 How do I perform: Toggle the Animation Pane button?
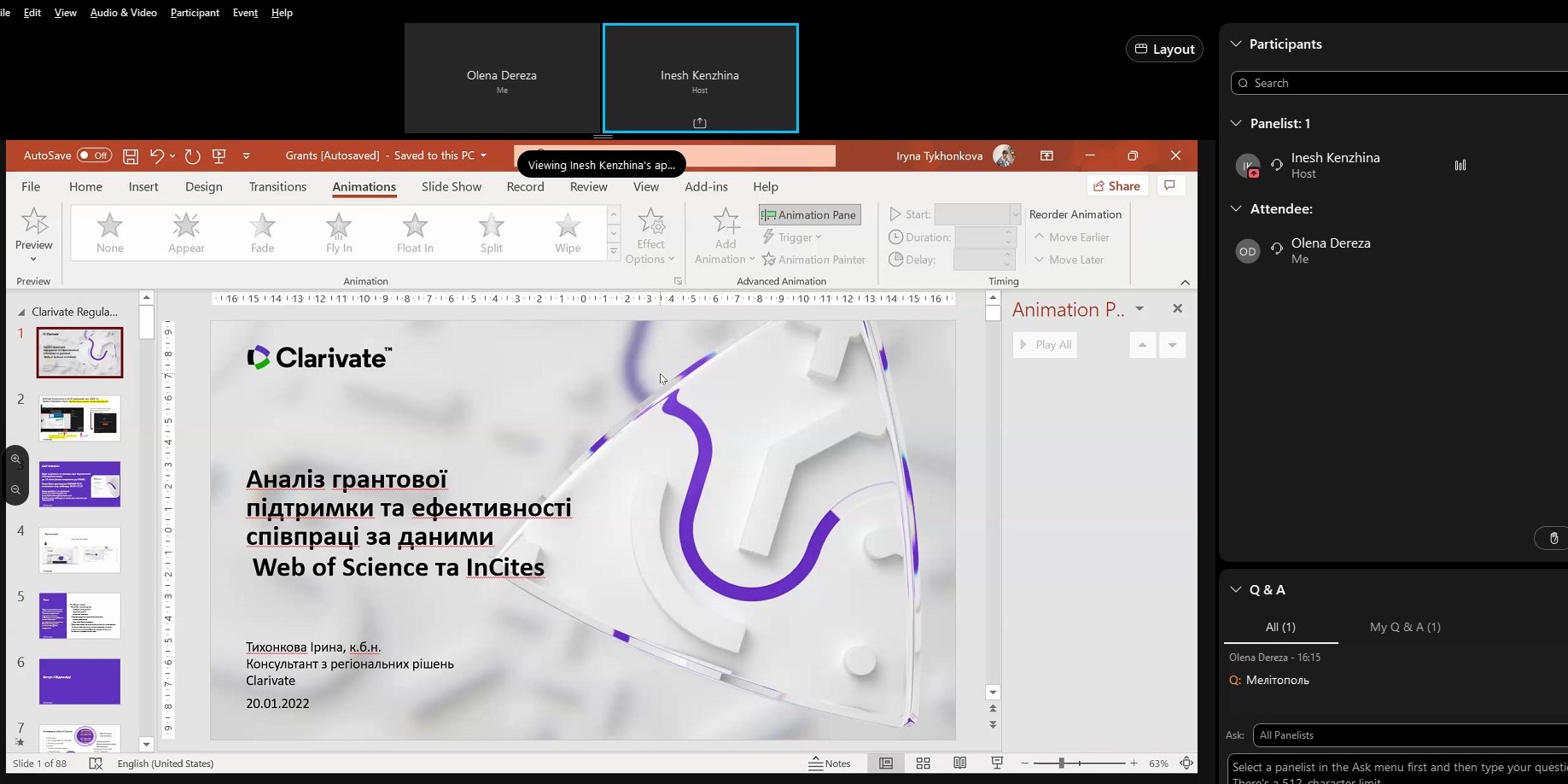pos(809,215)
